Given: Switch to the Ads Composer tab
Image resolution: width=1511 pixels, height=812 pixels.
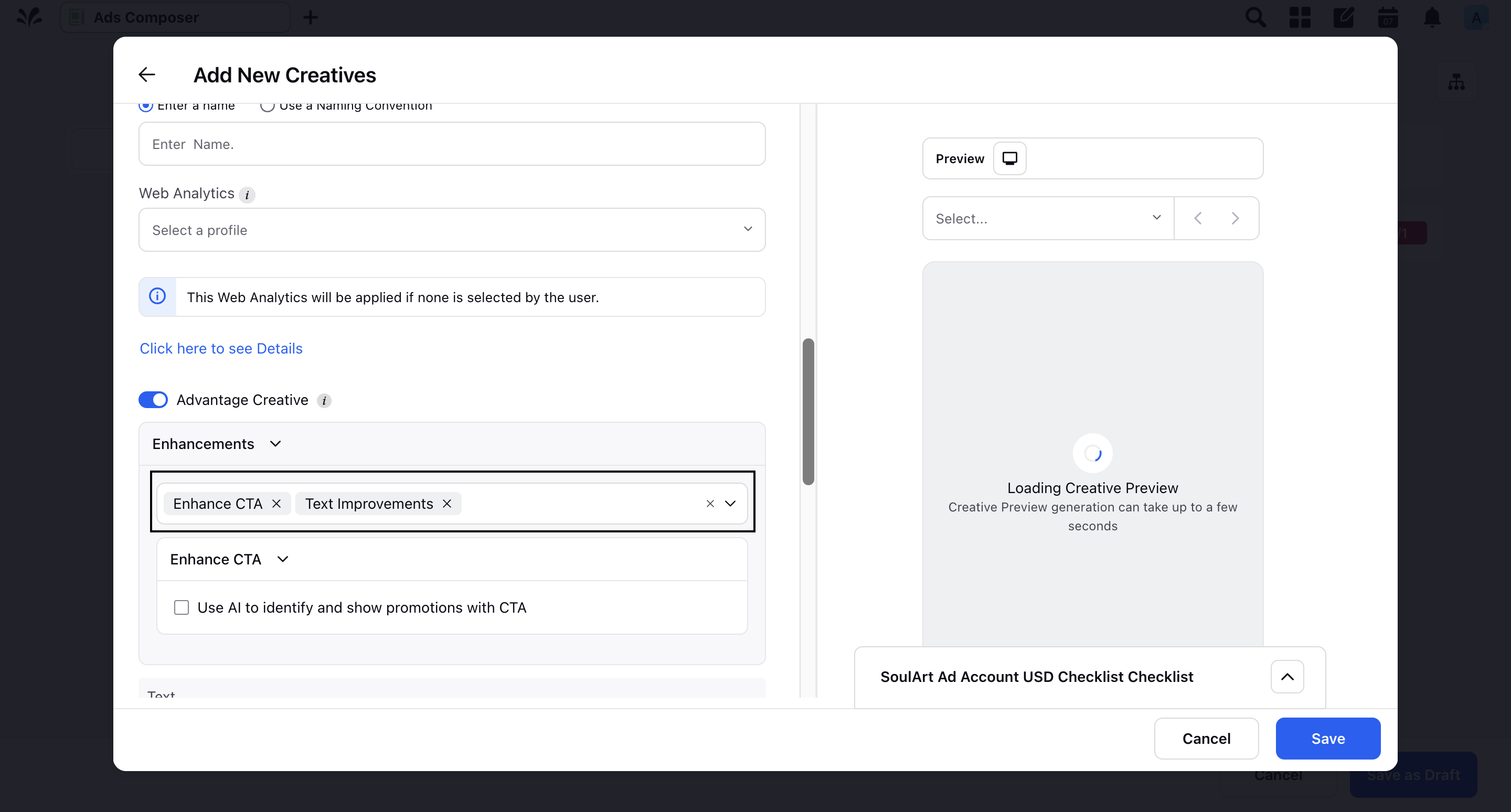Looking at the screenshot, I should pos(175,17).
